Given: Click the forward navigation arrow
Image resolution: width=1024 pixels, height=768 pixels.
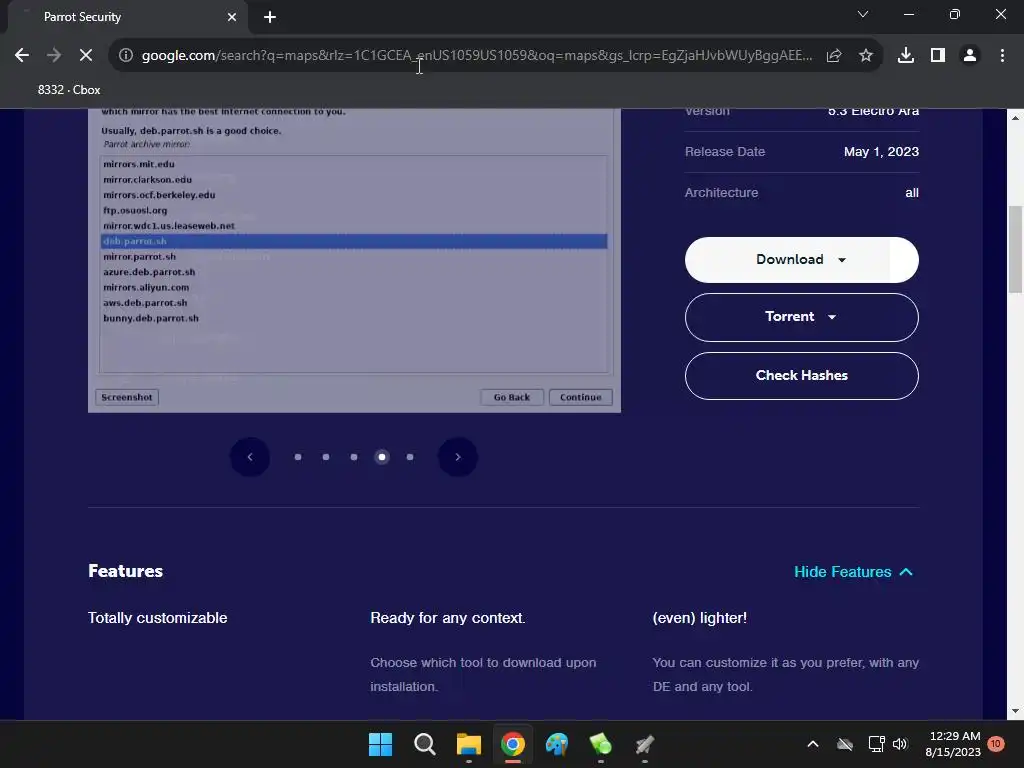Looking at the screenshot, I should [54, 56].
